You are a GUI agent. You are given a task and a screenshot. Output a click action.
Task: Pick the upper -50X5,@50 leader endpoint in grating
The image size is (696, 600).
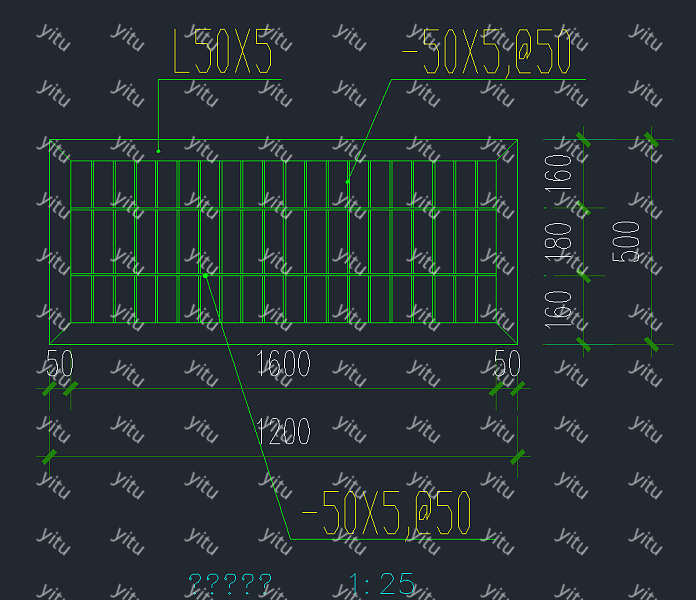tap(348, 181)
